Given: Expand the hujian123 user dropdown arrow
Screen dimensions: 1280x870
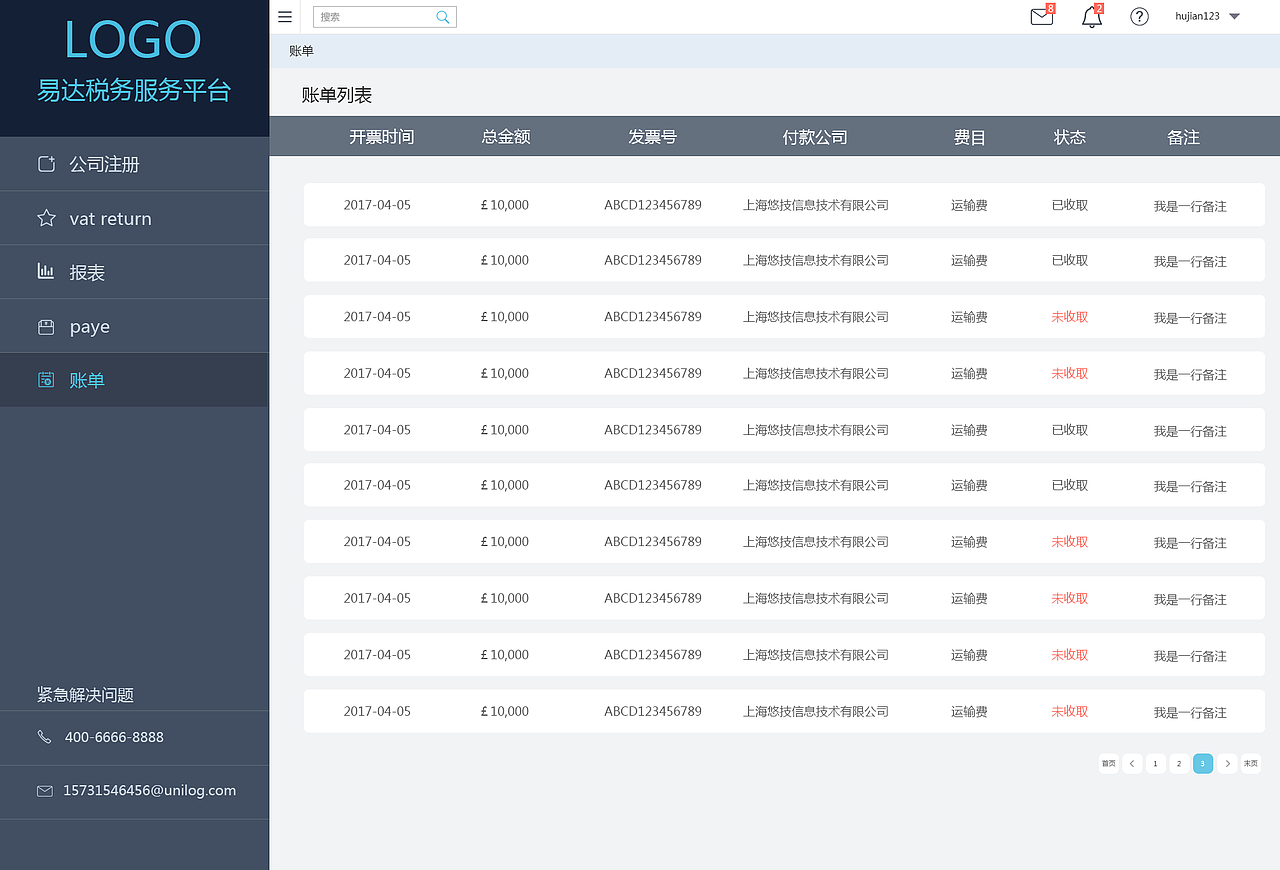Looking at the screenshot, I should [x=1234, y=16].
